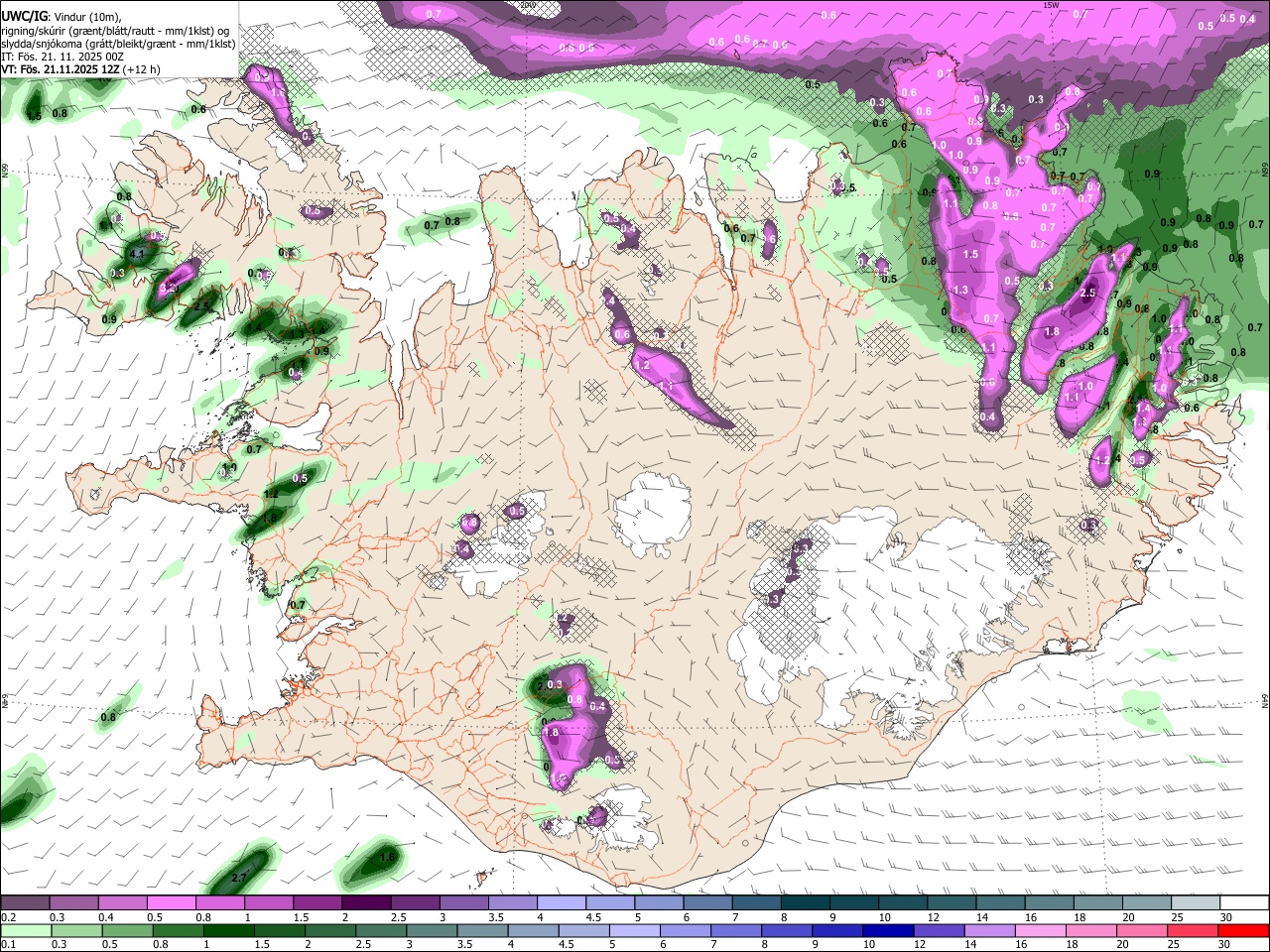The height and width of the screenshot is (952, 1270).
Task: Click the 2.5 value on the east map area
Action: pyautogui.click(x=1087, y=294)
